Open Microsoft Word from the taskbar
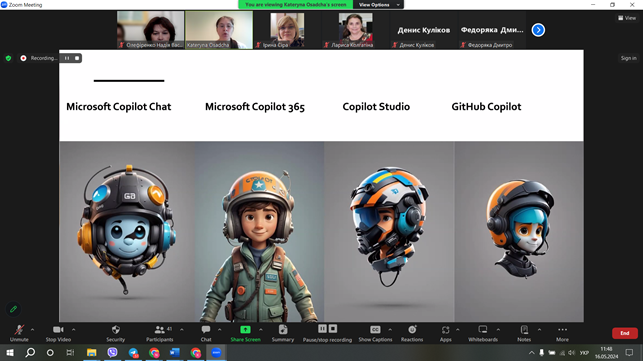Image resolution: width=643 pixels, height=361 pixels. point(175,352)
